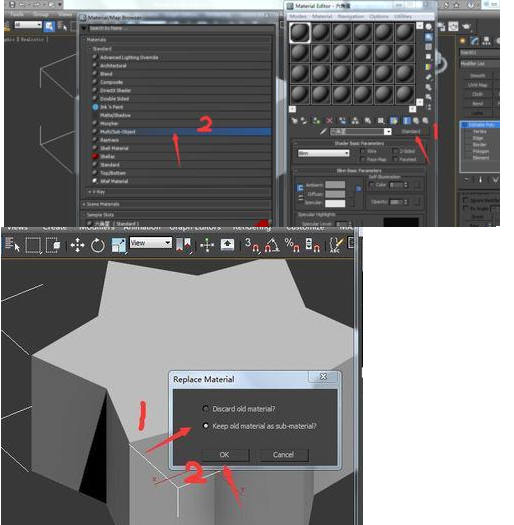Click the Ambient color swatch
The image size is (514, 525).
tap(335, 185)
